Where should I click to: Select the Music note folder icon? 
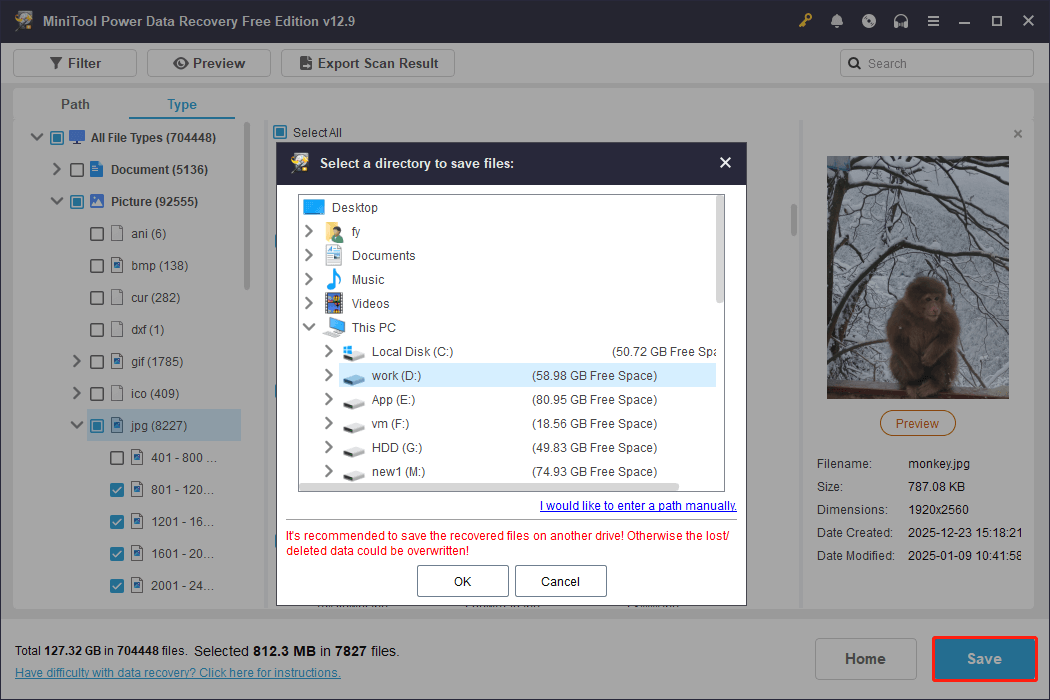pos(334,279)
